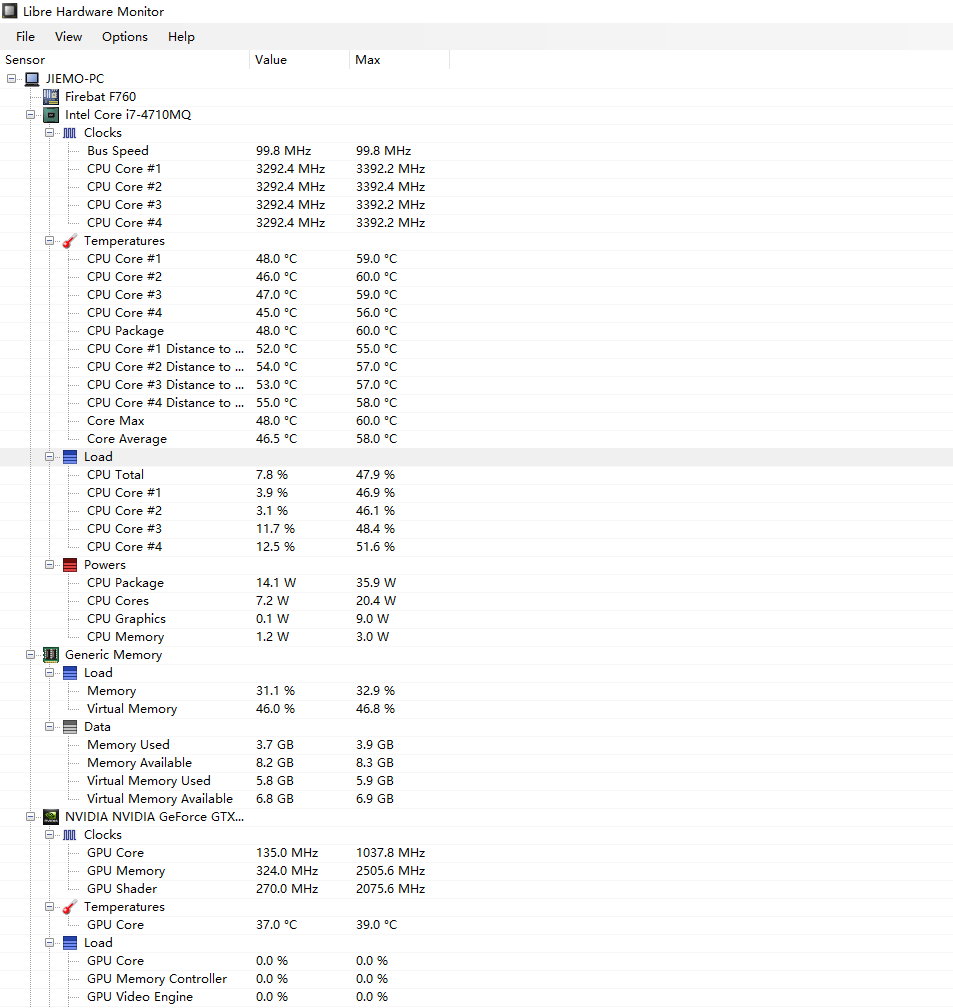Viewport: 953px width, 1008px height.
Task: Collapse the Data group under Generic Memory
Action: [50, 726]
